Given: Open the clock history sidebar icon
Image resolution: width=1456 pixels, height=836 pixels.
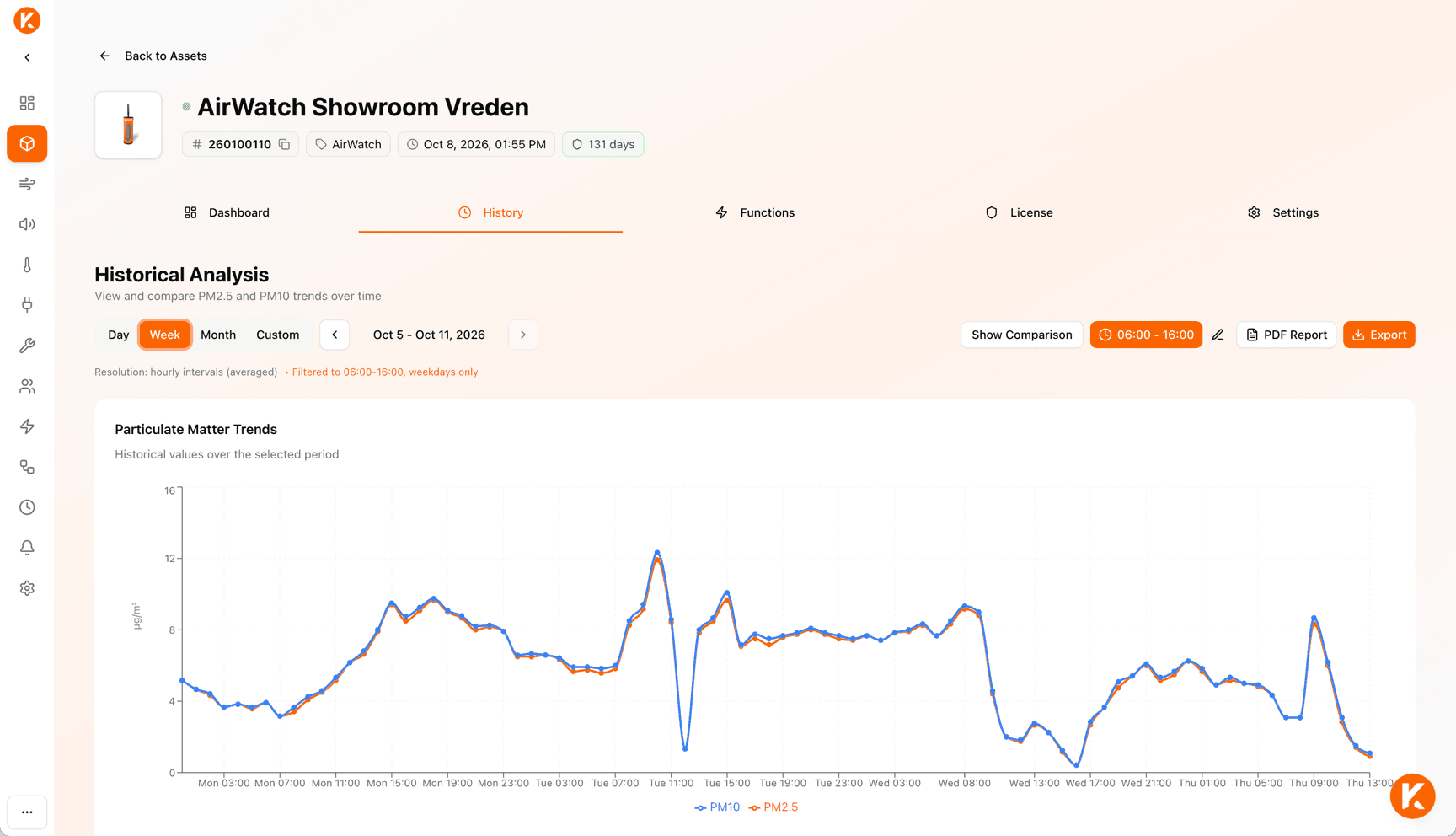Looking at the screenshot, I should pos(27,507).
